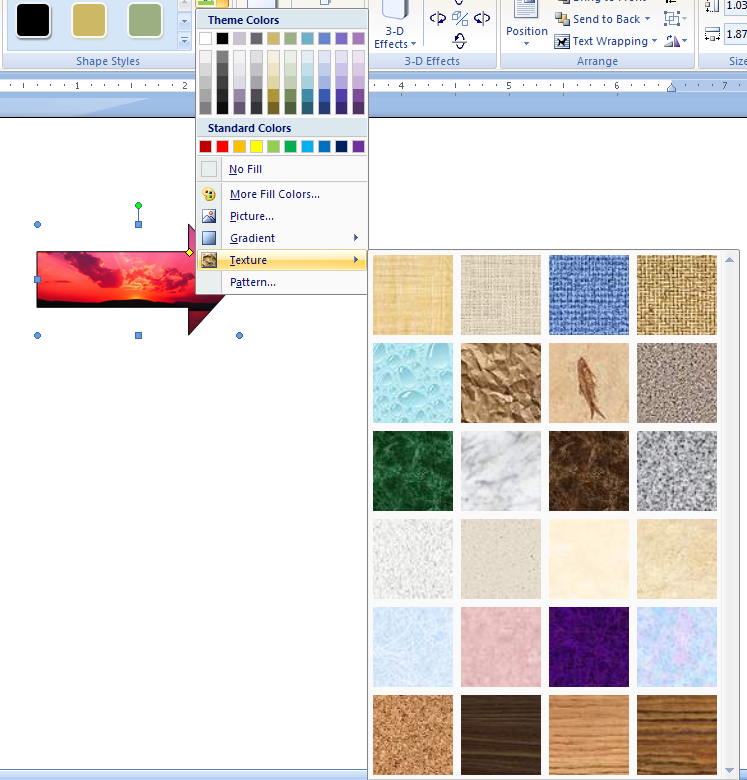This screenshot has width=747, height=780.
Task: Apply the Purple mesh texture
Action: [589, 647]
